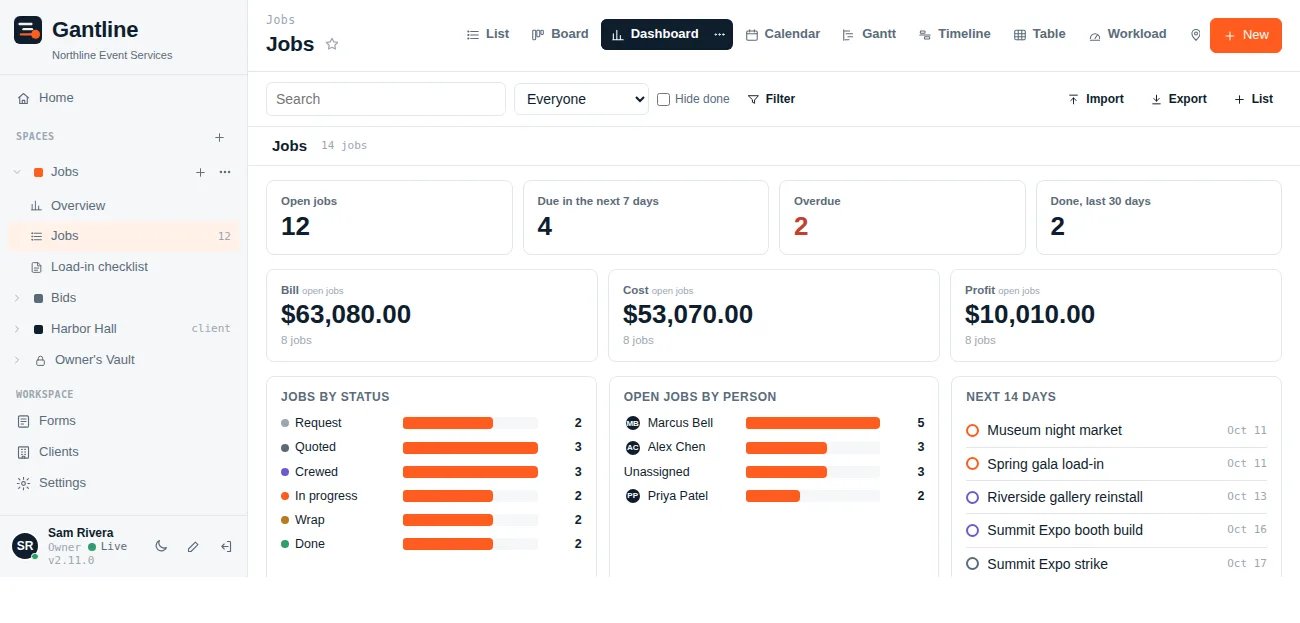The image size is (1300, 623).
Task: Open Clients in the workspace section
Action: click(x=123, y=452)
